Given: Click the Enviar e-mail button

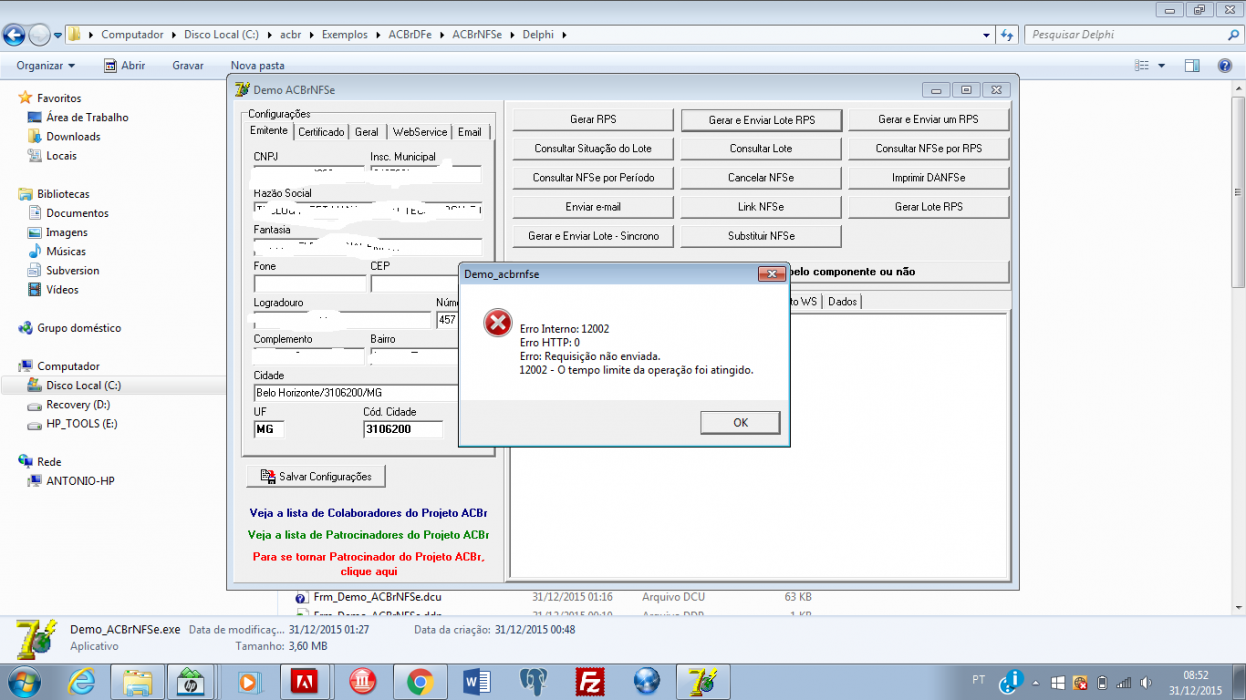Looking at the screenshot, I should (593, 207).
